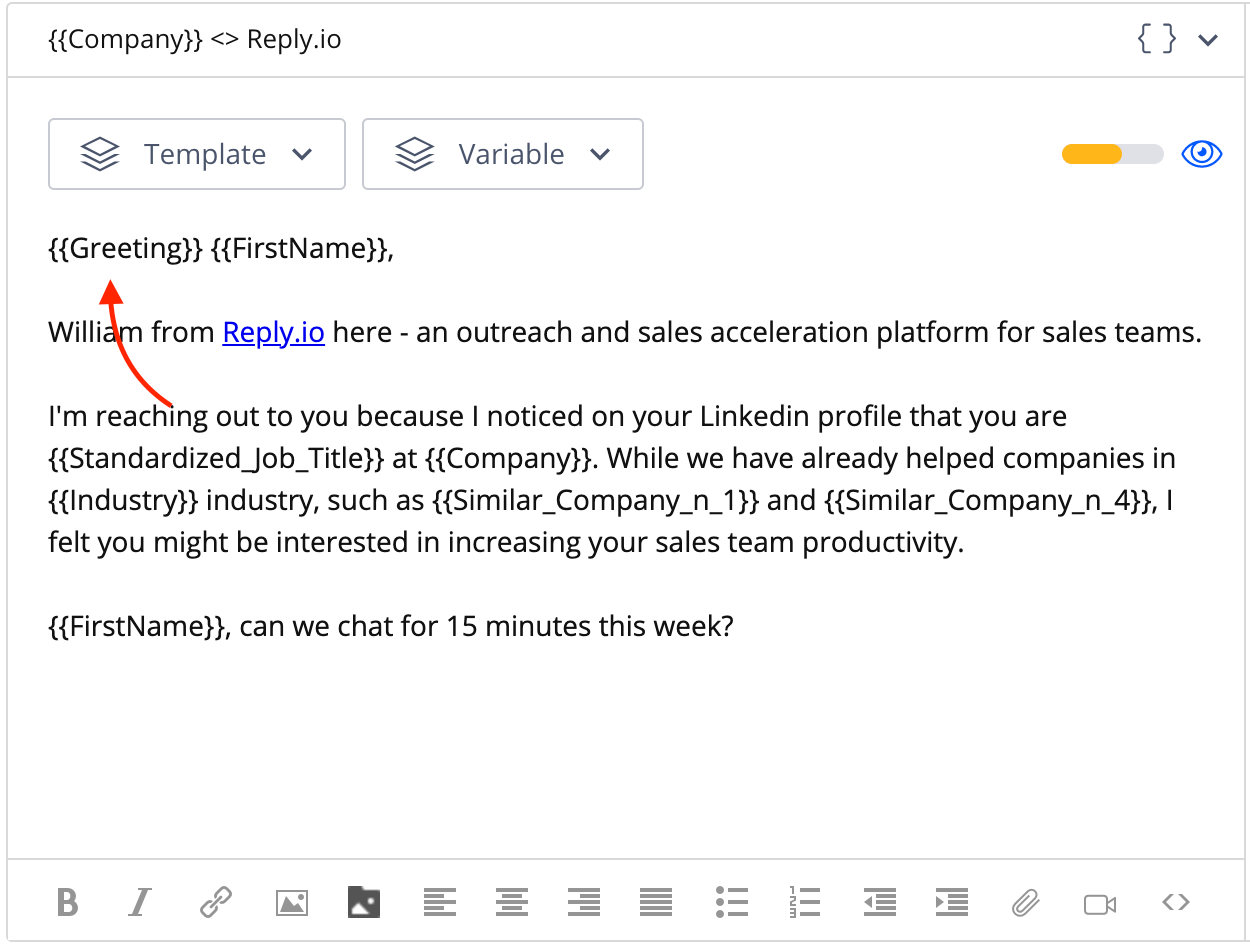
Task: Toggle bold formatting
Action: coord(67,903)
